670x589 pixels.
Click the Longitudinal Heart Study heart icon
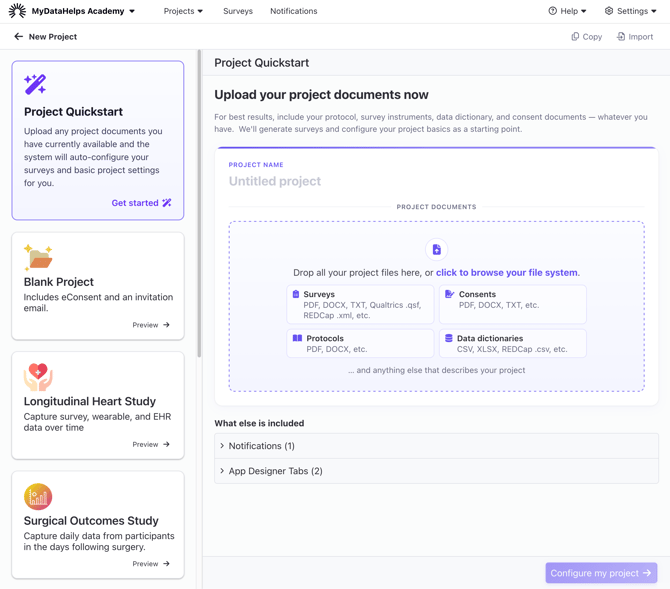(x=38, y=377)
